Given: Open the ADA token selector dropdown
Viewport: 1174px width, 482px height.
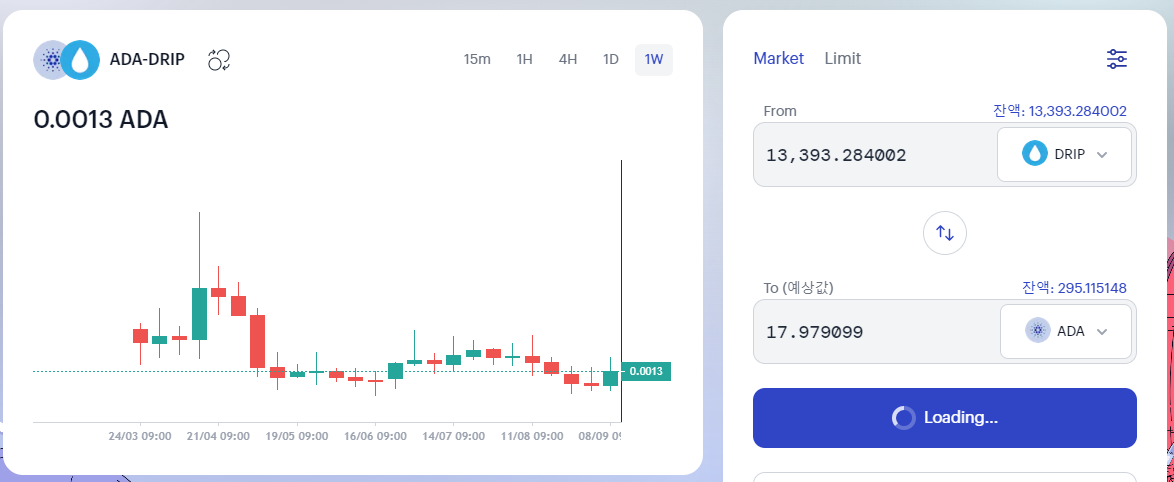Looking at the screenshot, I should [1065, 331].
